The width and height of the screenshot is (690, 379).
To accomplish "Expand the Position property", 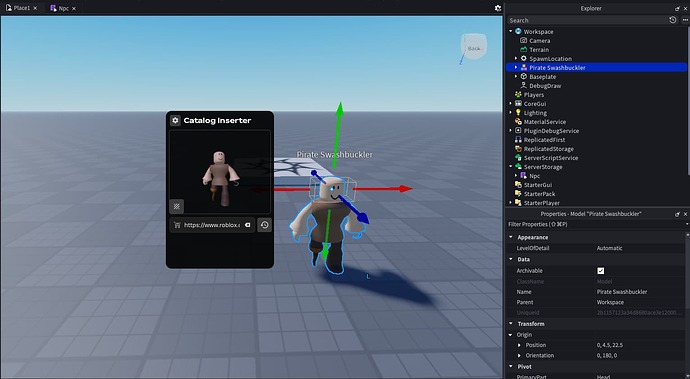I will point(519,345).
